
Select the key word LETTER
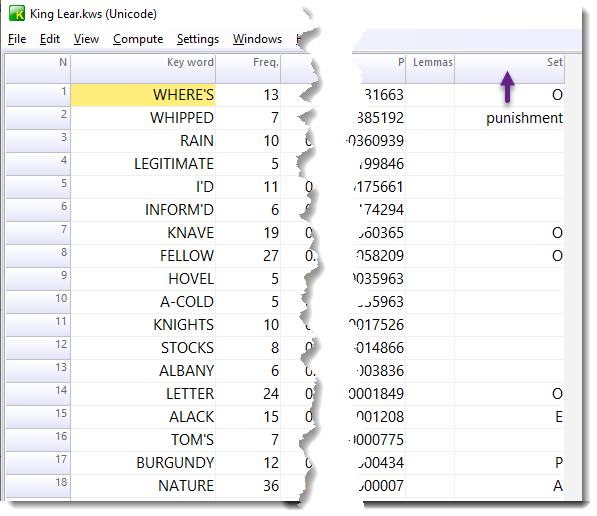tap(143, 394)
